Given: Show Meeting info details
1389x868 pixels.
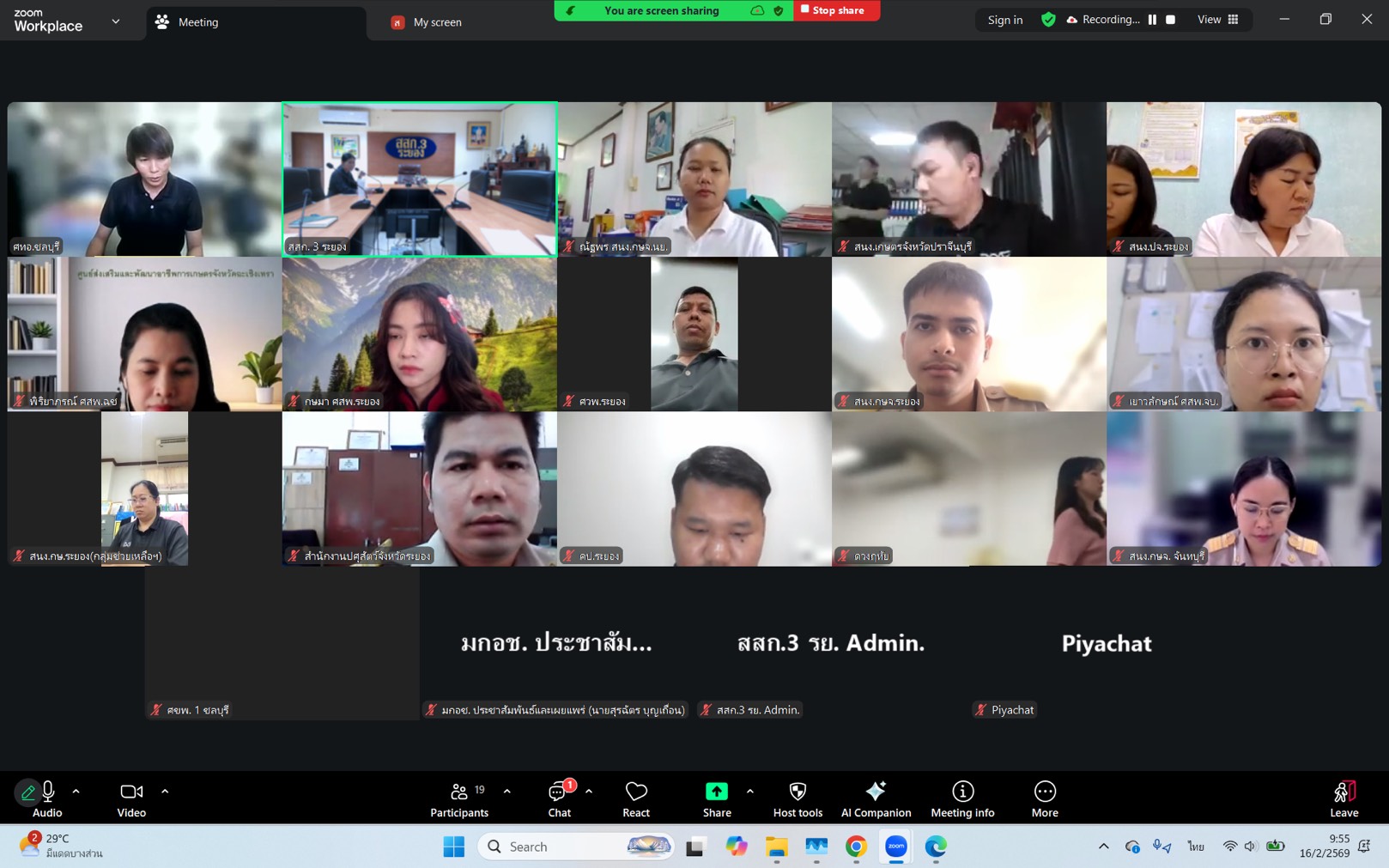Looking at the screenshot, I should (962, 798).
